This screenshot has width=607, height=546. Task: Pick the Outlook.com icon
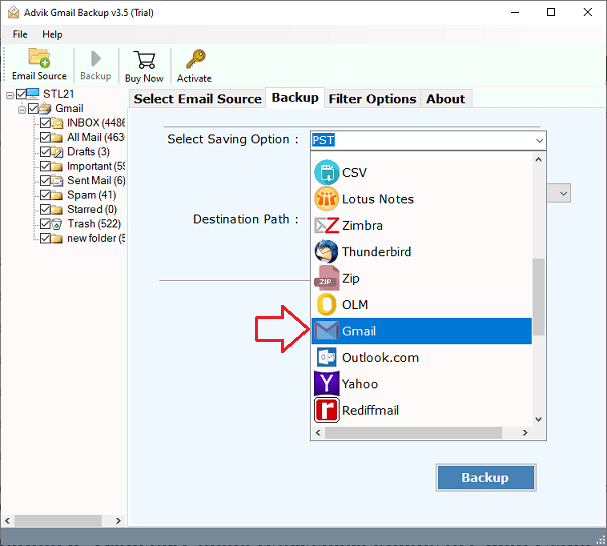coord(326,357)
